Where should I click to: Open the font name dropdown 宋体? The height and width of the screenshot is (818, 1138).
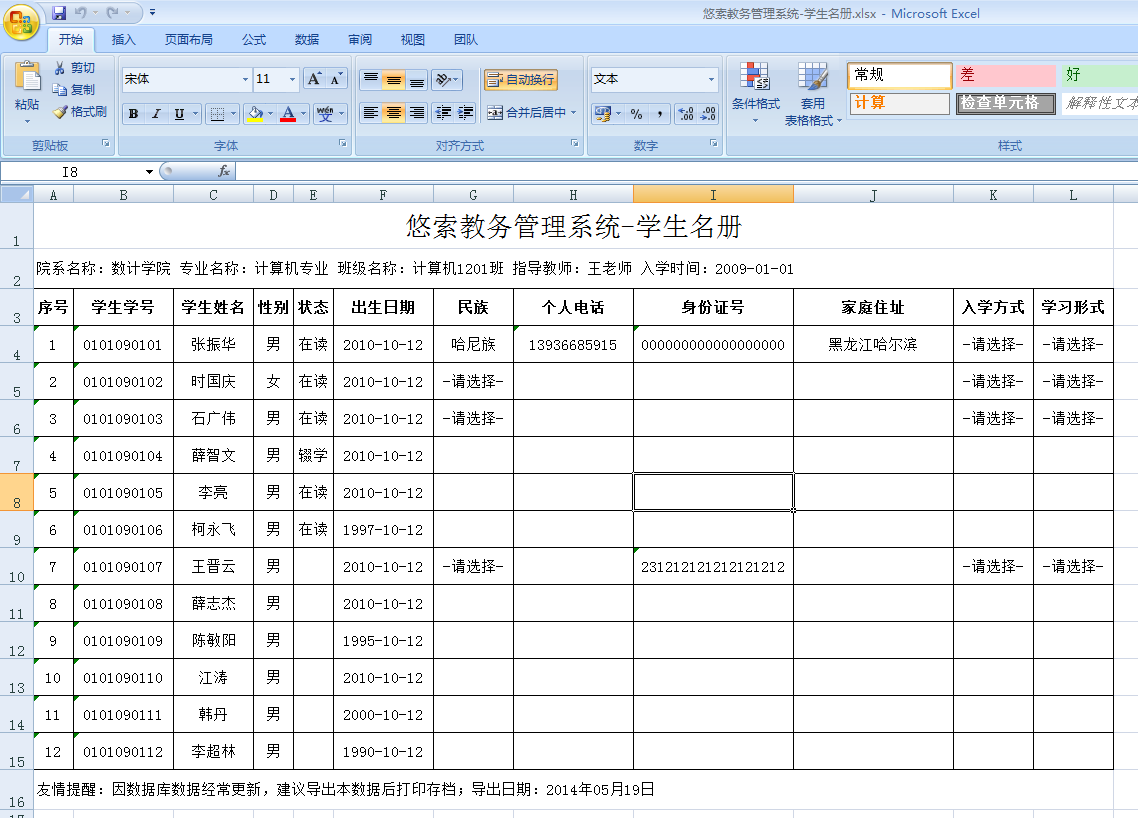[245, 79]
